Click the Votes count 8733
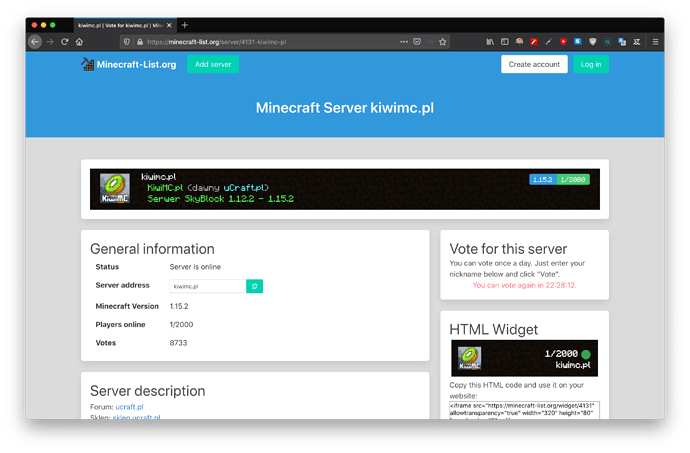The width and height of the screenshot is (690, 453). coord(178,343)
